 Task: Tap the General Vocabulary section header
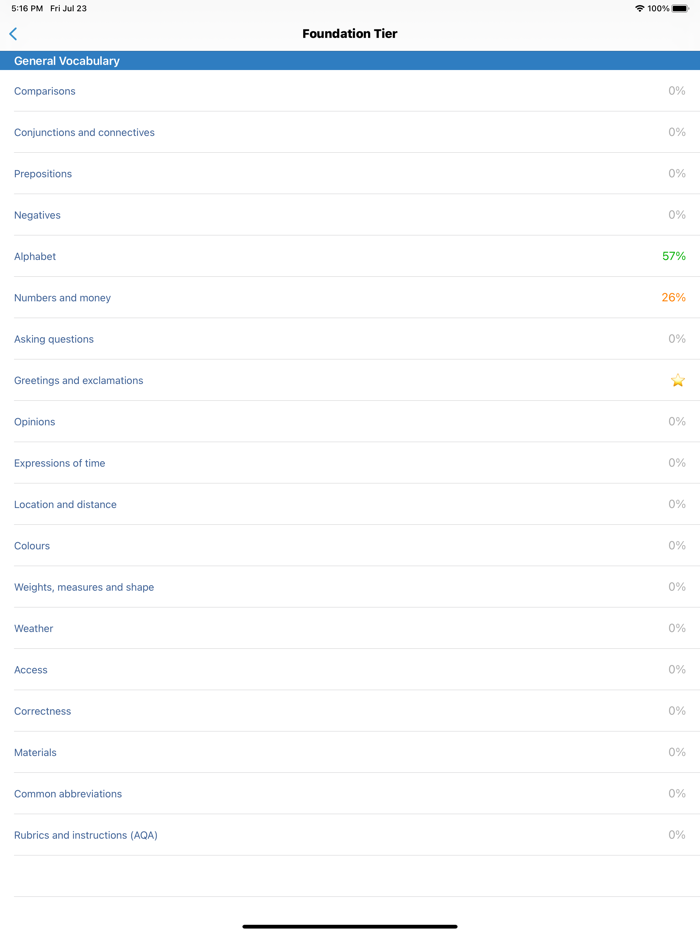click(66, 60)
